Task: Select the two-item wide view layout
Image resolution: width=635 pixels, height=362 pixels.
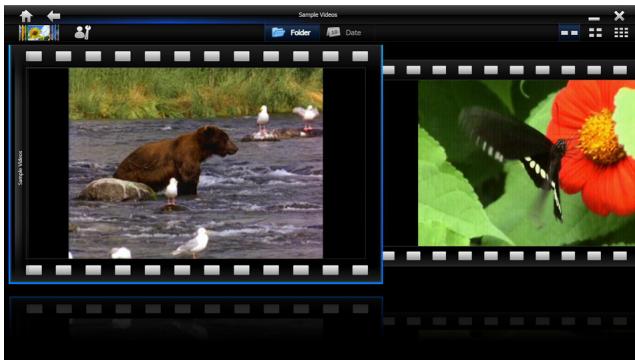Action: [x=569, y=33]
